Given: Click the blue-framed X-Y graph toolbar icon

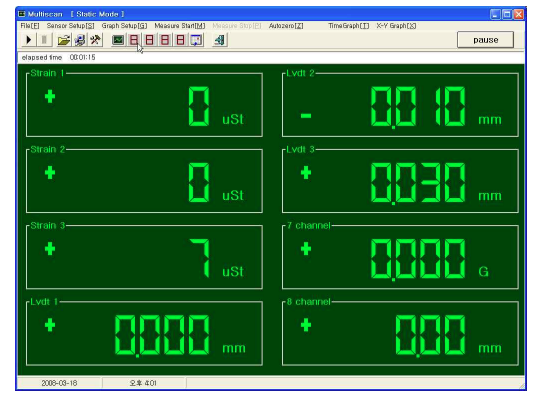Looking at the screenshot, I should point(196,40).
